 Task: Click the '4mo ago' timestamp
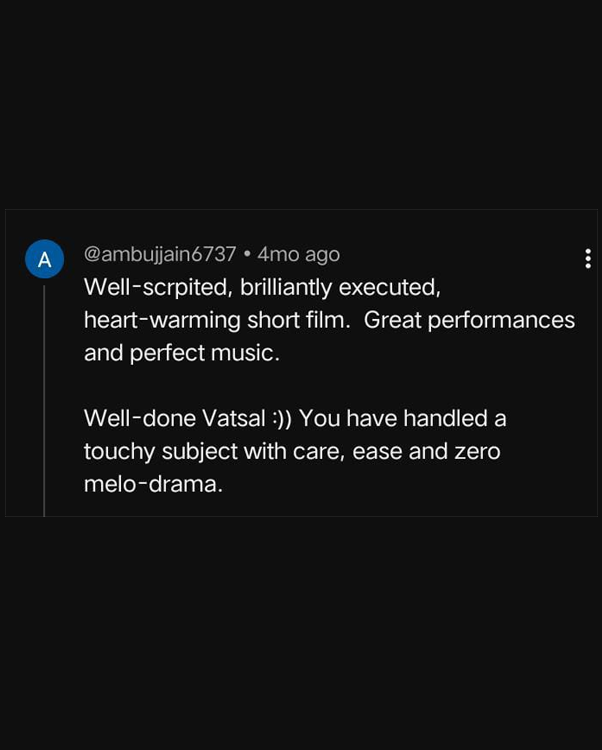(298, 254)
